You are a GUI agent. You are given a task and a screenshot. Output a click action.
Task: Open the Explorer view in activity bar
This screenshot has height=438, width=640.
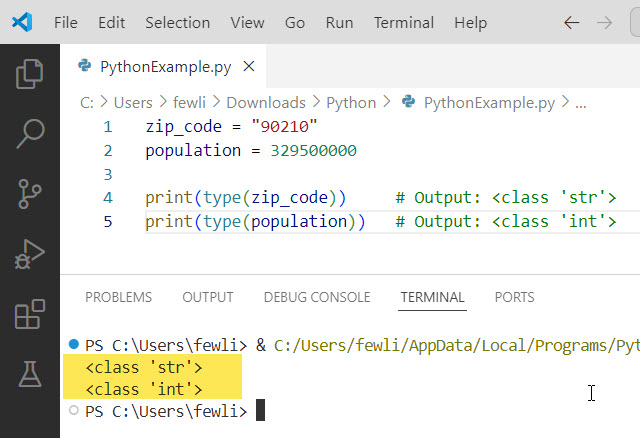coord(29,74)
